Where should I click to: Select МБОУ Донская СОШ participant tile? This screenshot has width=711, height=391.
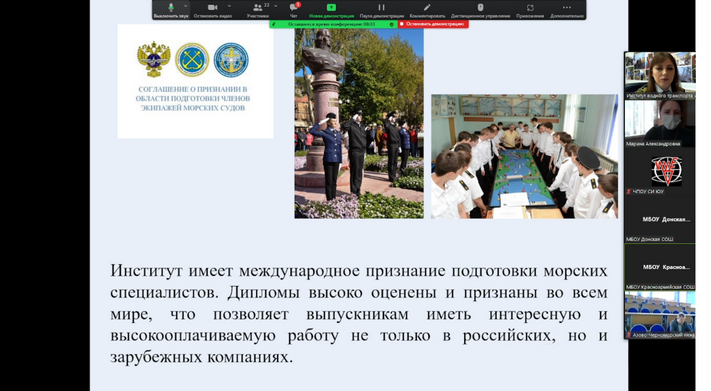coord(660,219)
